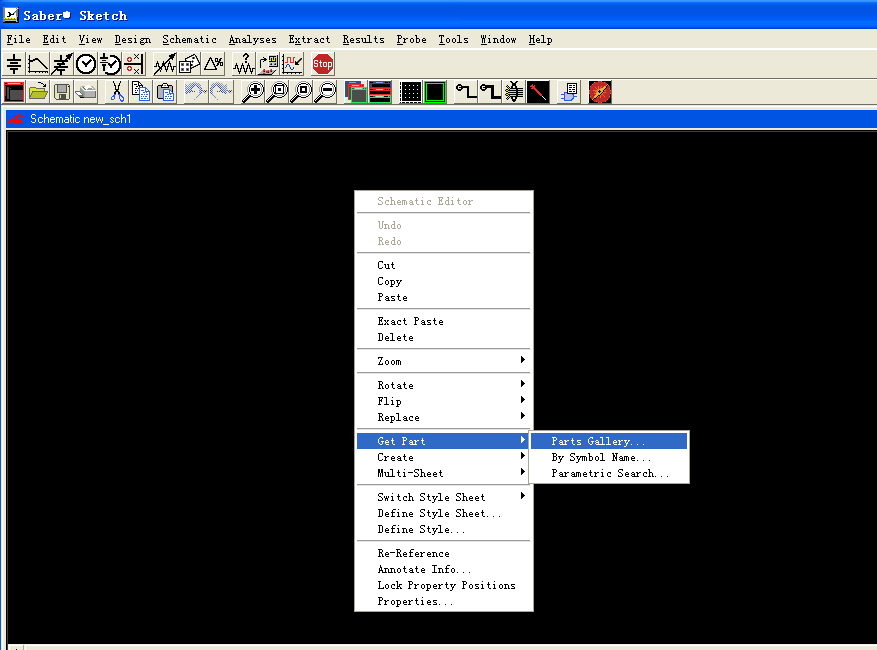Viewport: 877px width, 650px height.
Task: Click the Schematic new_sch1 title bar
Action: pos(441,119)
